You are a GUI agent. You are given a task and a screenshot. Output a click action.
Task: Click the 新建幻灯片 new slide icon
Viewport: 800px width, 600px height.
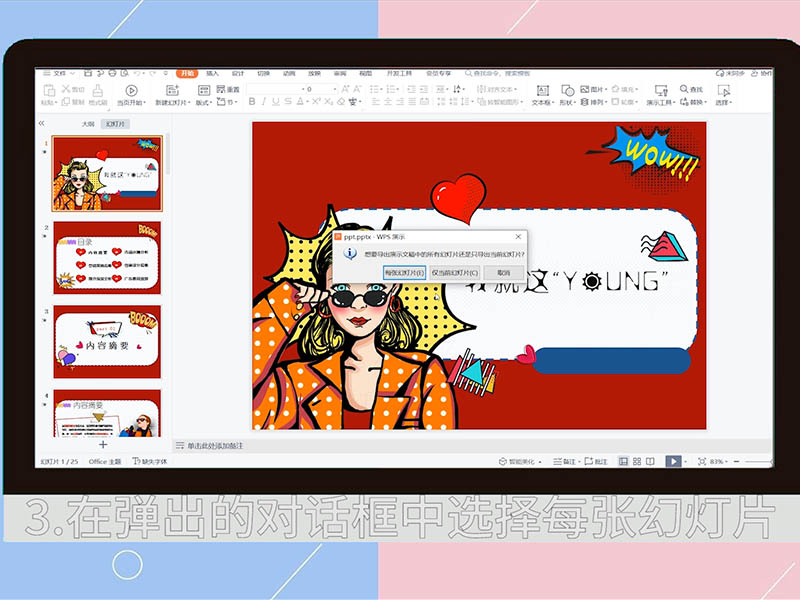pyautogui.click(x=172, y=91)
